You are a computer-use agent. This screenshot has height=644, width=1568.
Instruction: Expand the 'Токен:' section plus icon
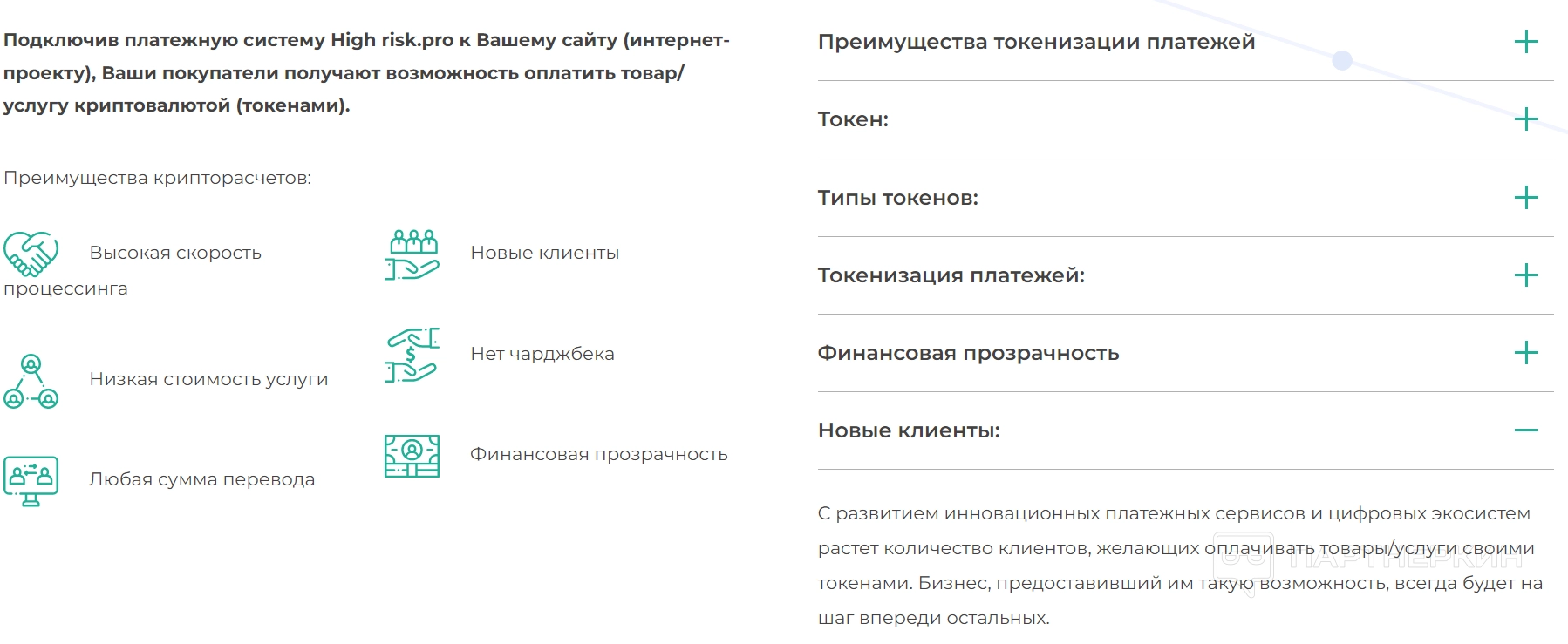pos(1526,119)
